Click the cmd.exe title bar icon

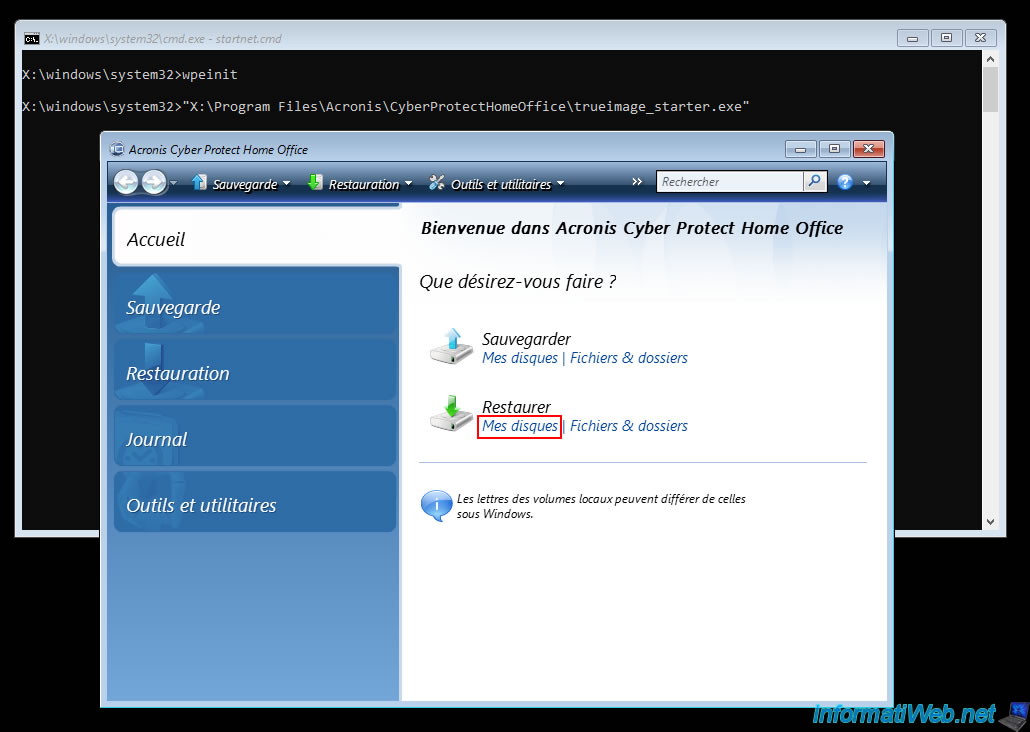32,38
